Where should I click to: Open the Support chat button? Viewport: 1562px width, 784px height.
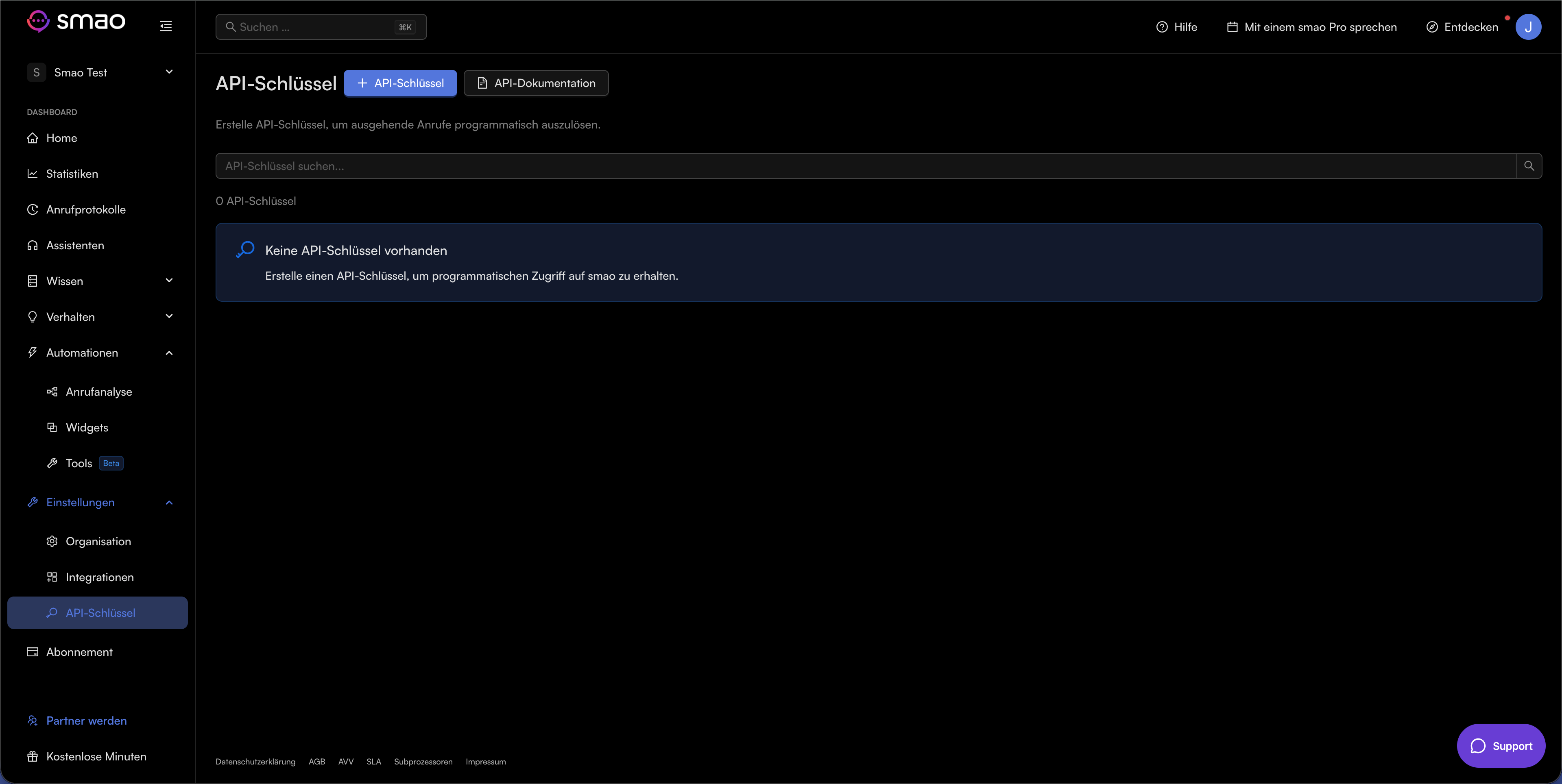point(1501,746)
